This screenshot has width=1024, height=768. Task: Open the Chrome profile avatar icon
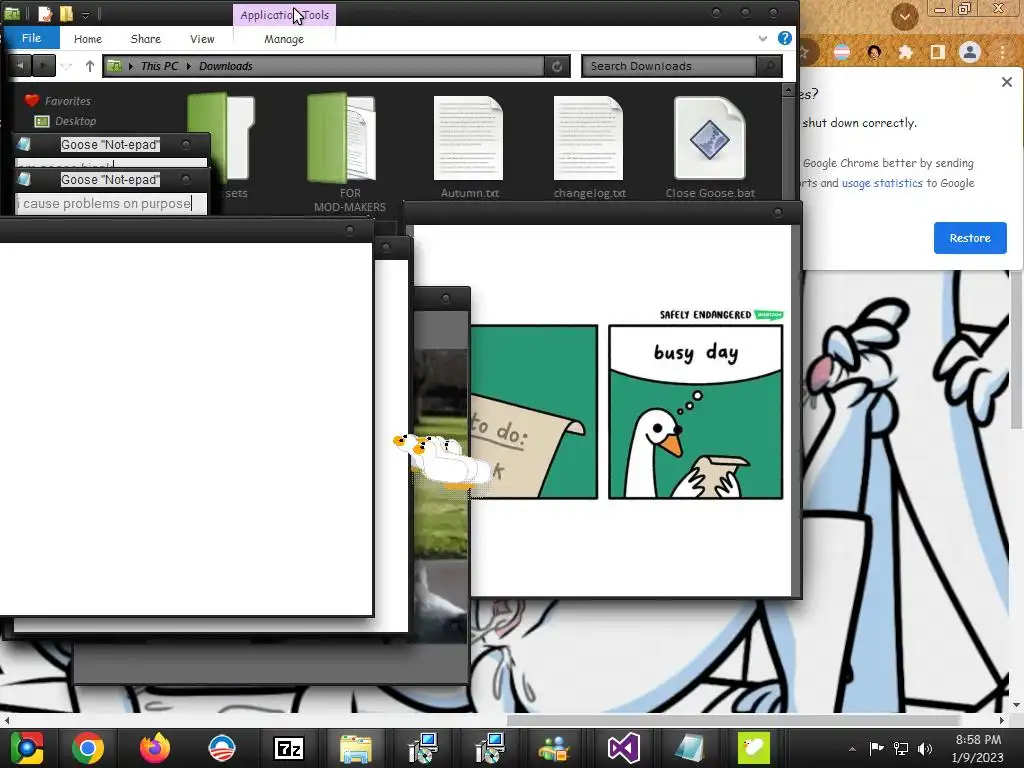point(970,52)
